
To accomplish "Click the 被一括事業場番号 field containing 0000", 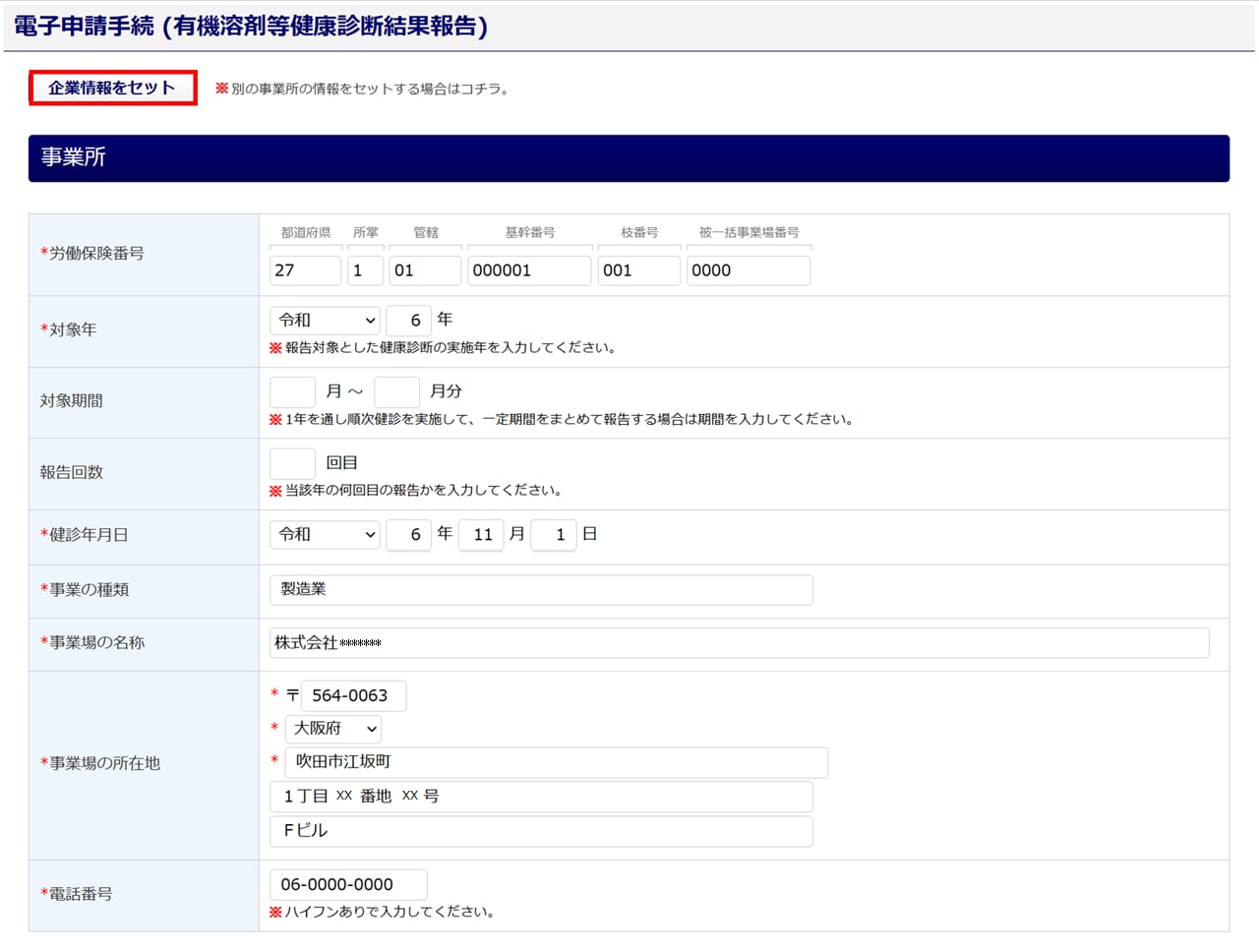I will (x=749, y=270).
